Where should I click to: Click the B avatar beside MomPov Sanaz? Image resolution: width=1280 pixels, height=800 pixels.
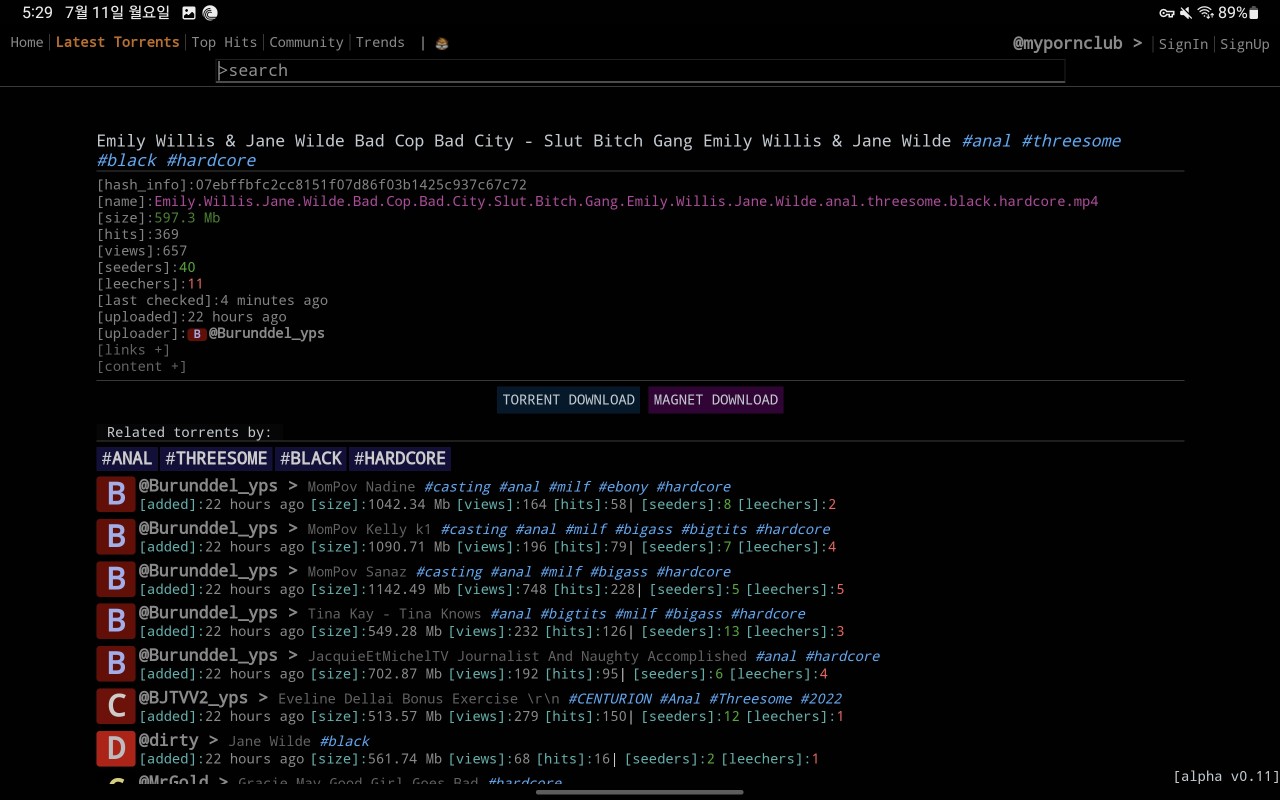[116, 579]
